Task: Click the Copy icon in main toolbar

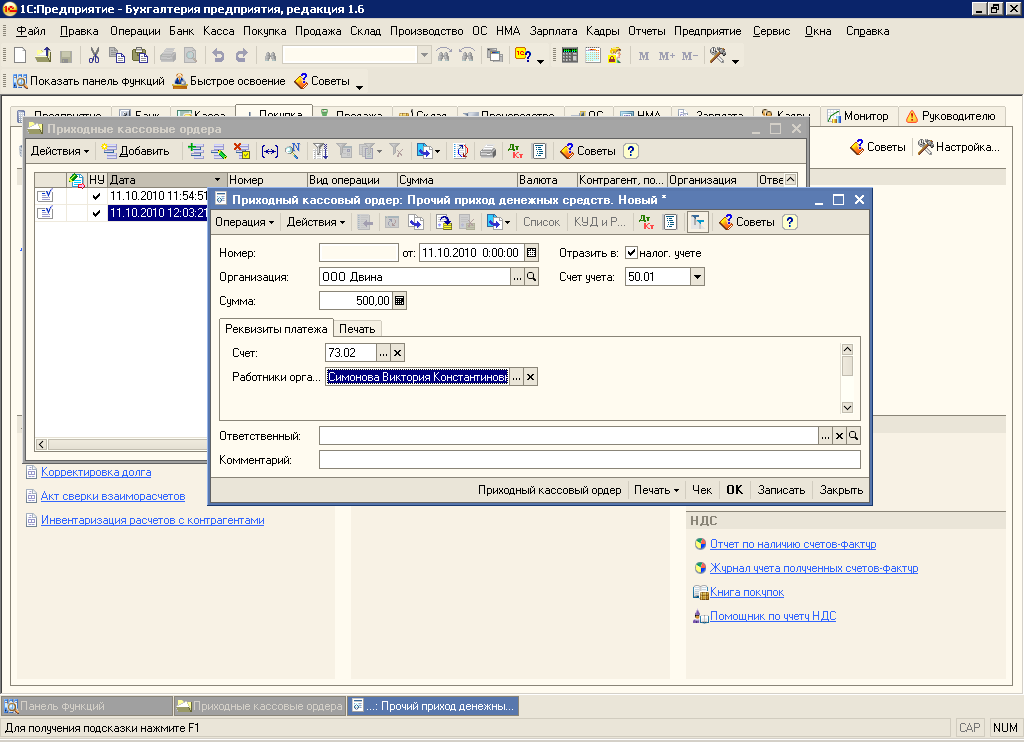Action: (117, 56)
